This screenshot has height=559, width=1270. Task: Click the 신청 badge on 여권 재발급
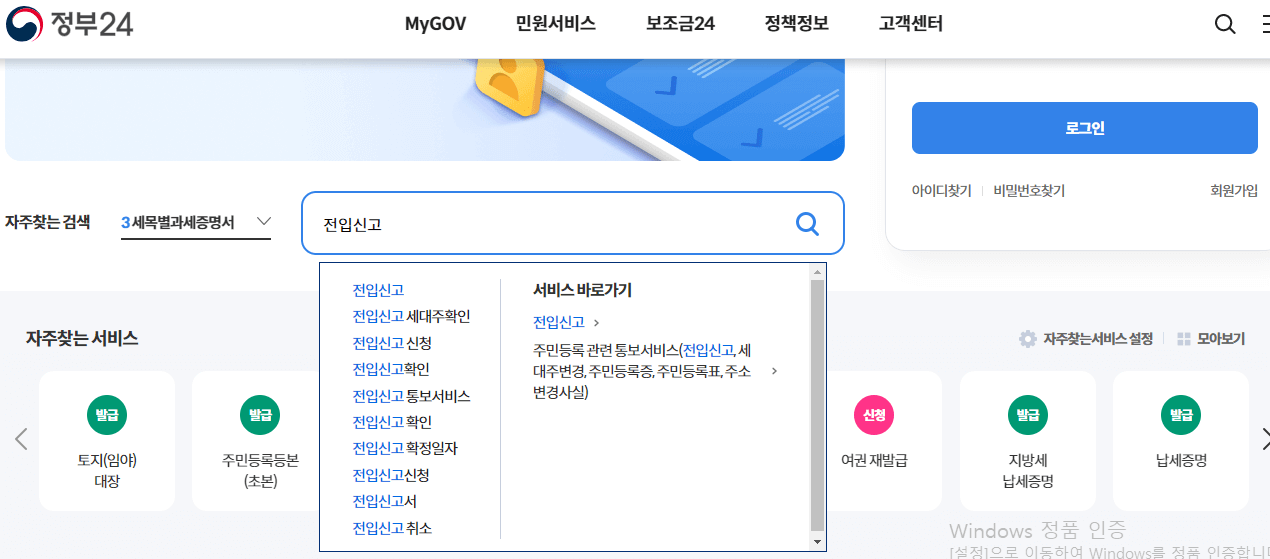click(x=874, y=414)
